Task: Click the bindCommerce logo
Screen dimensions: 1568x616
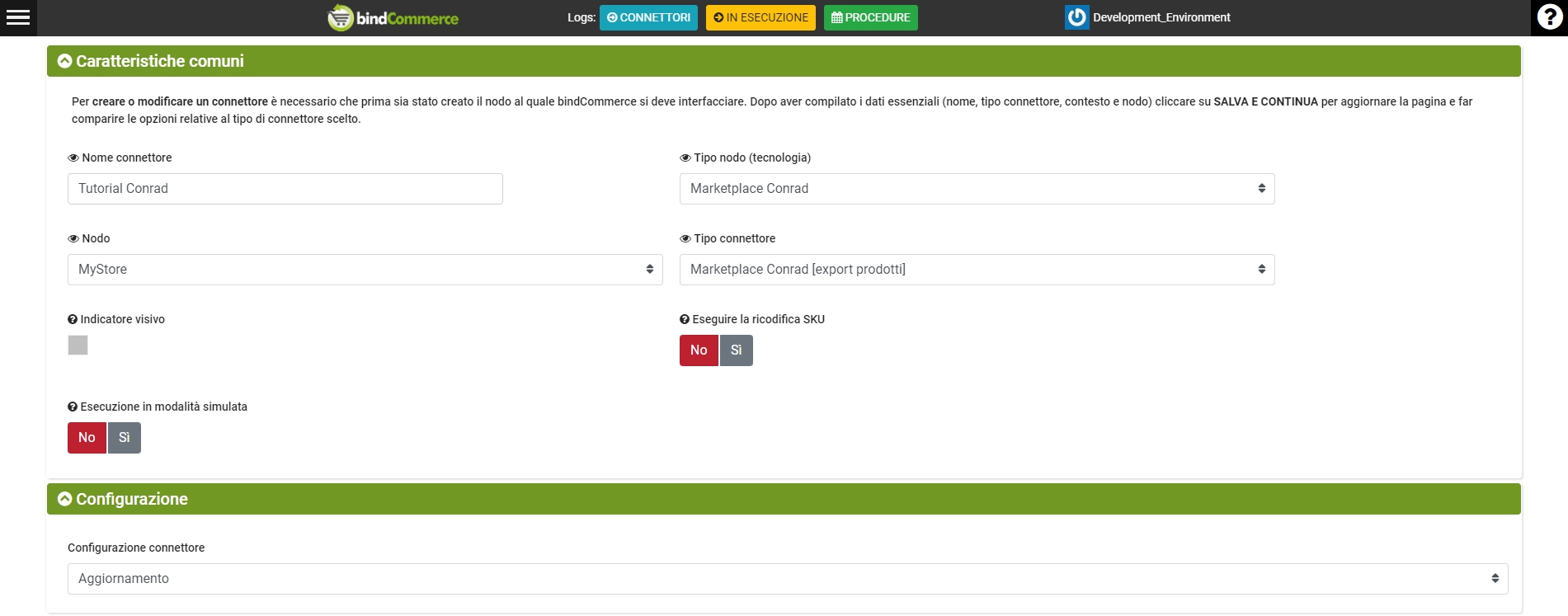Action: point(393,17)
